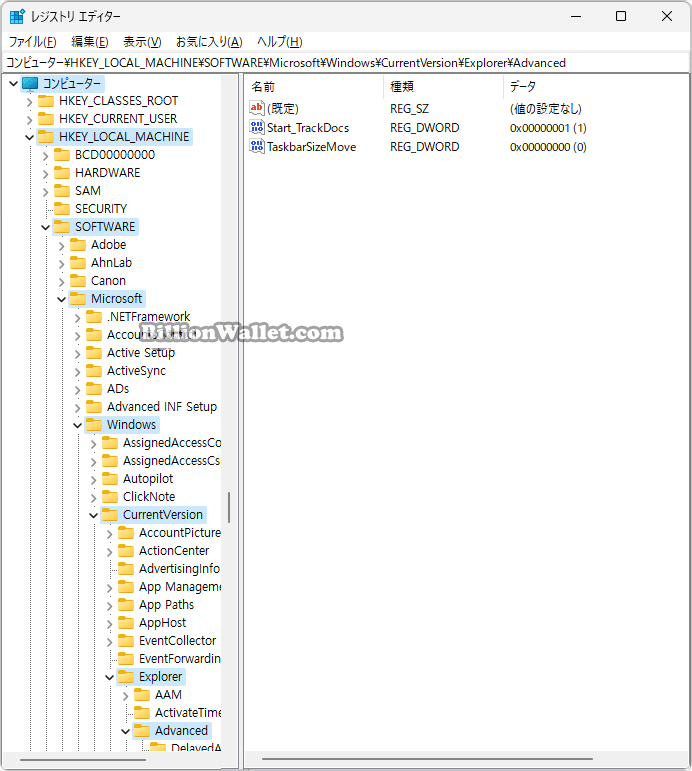Click the BCD00000000 folder icon

(62, 155)
